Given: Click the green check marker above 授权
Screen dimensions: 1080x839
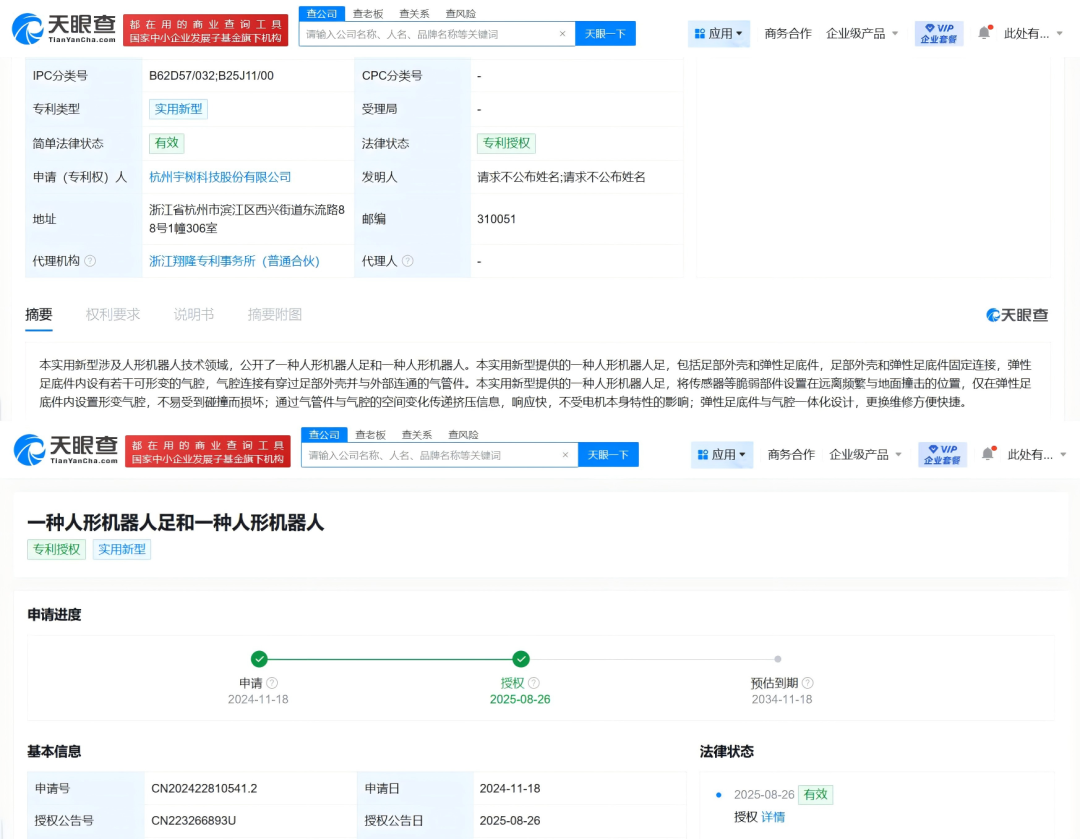Looking at the screenshot, I should coord(521,659).
